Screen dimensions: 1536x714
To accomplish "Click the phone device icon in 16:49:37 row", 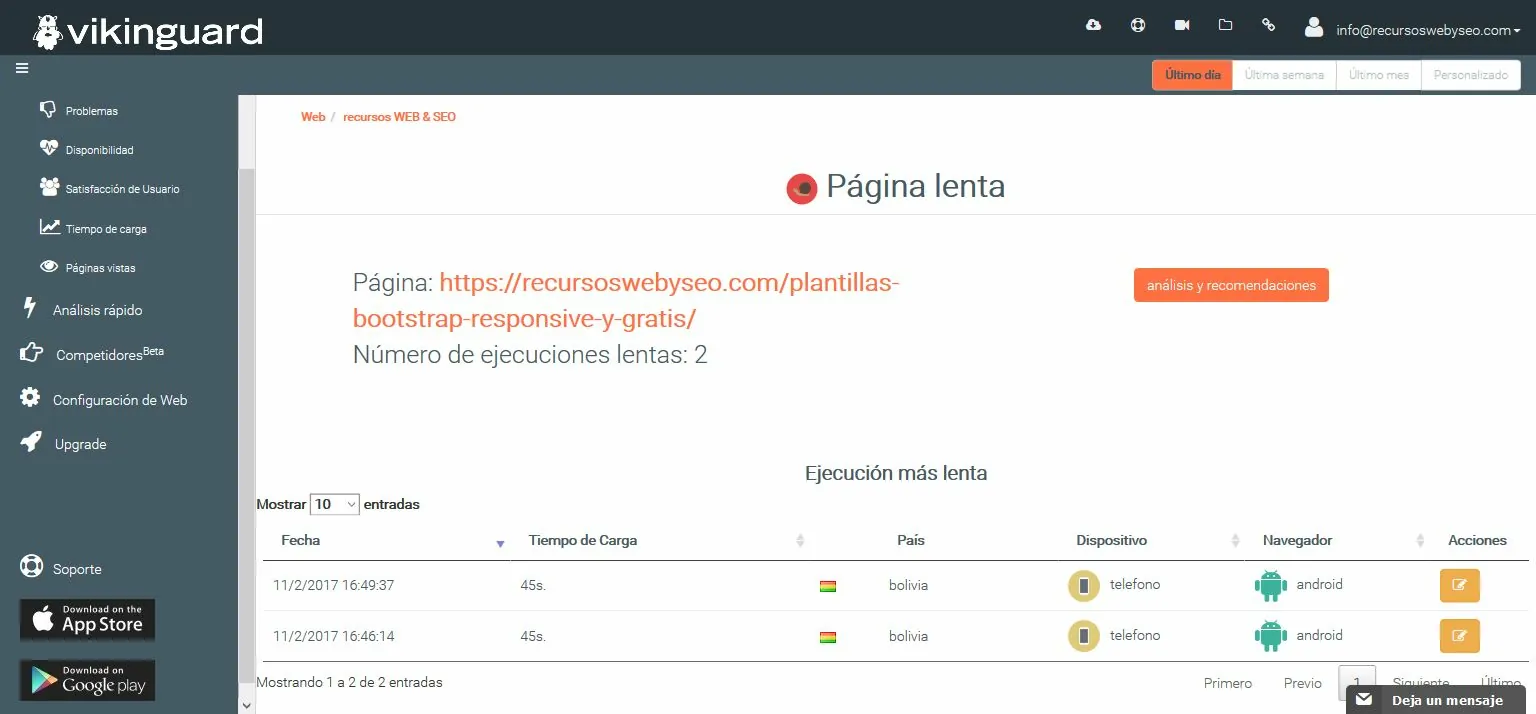I will click(x=1084, y=585).
